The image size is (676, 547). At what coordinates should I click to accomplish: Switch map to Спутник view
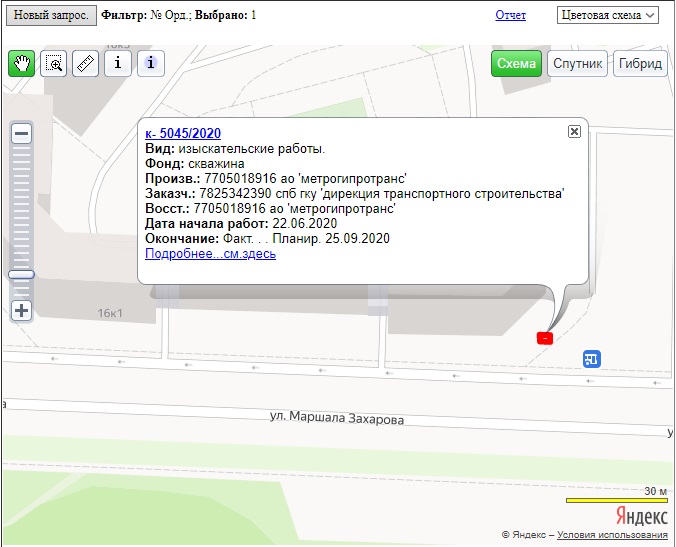coord(579,64)
